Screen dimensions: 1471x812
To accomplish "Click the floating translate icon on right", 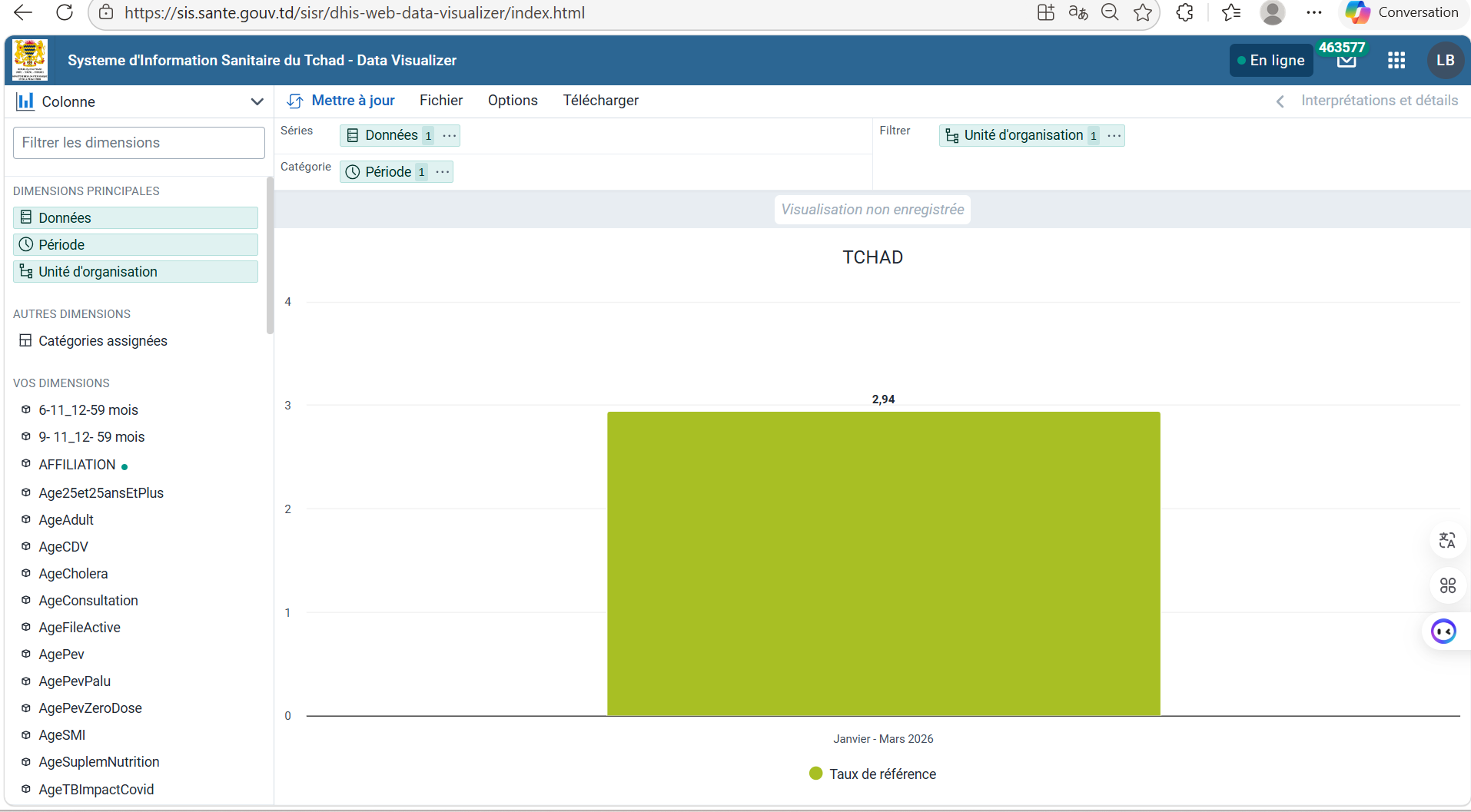I will [1446, 541].
